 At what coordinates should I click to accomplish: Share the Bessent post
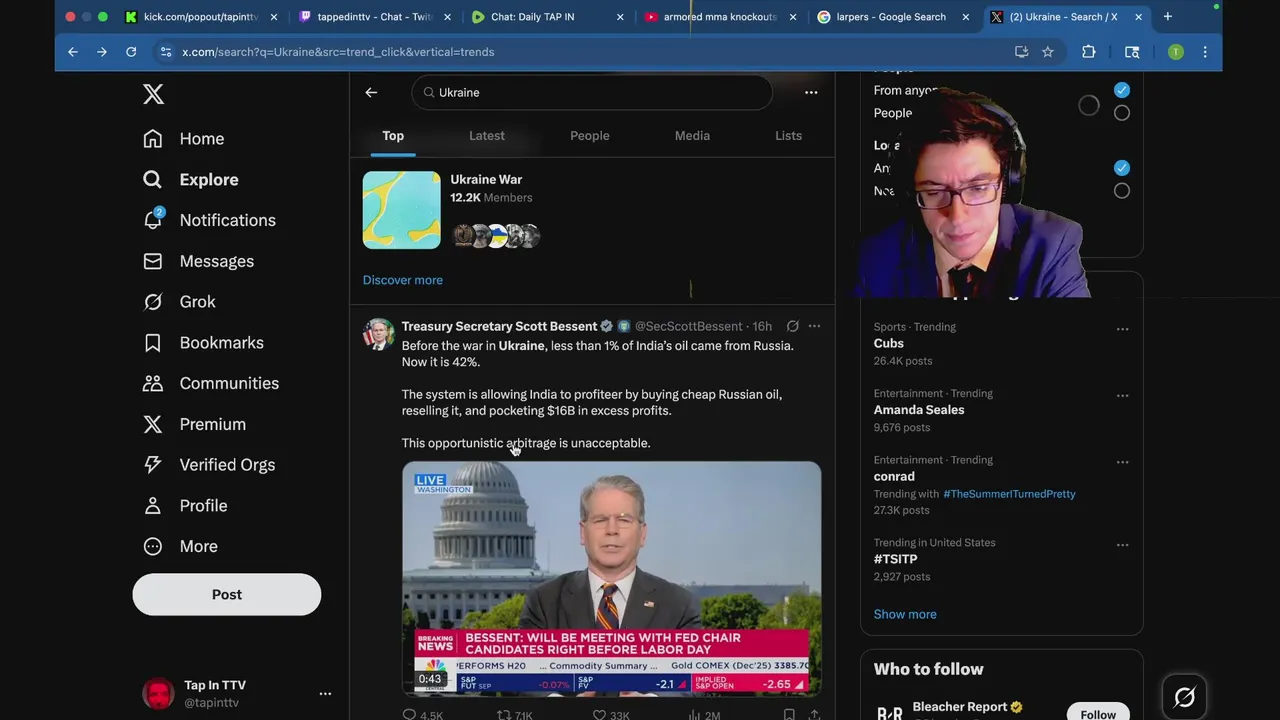[814, 715]
